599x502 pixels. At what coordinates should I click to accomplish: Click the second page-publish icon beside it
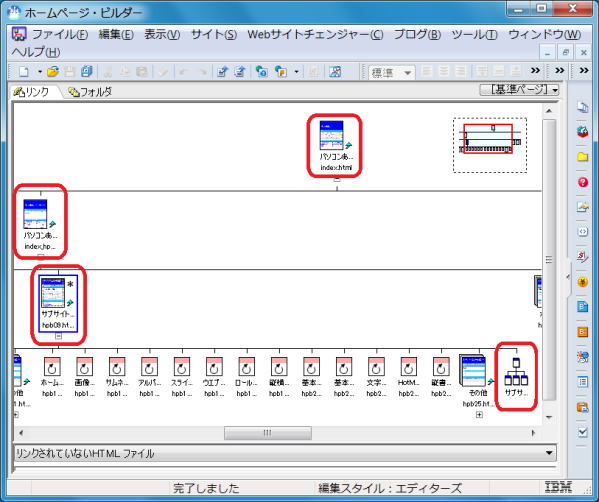[240, 71]
